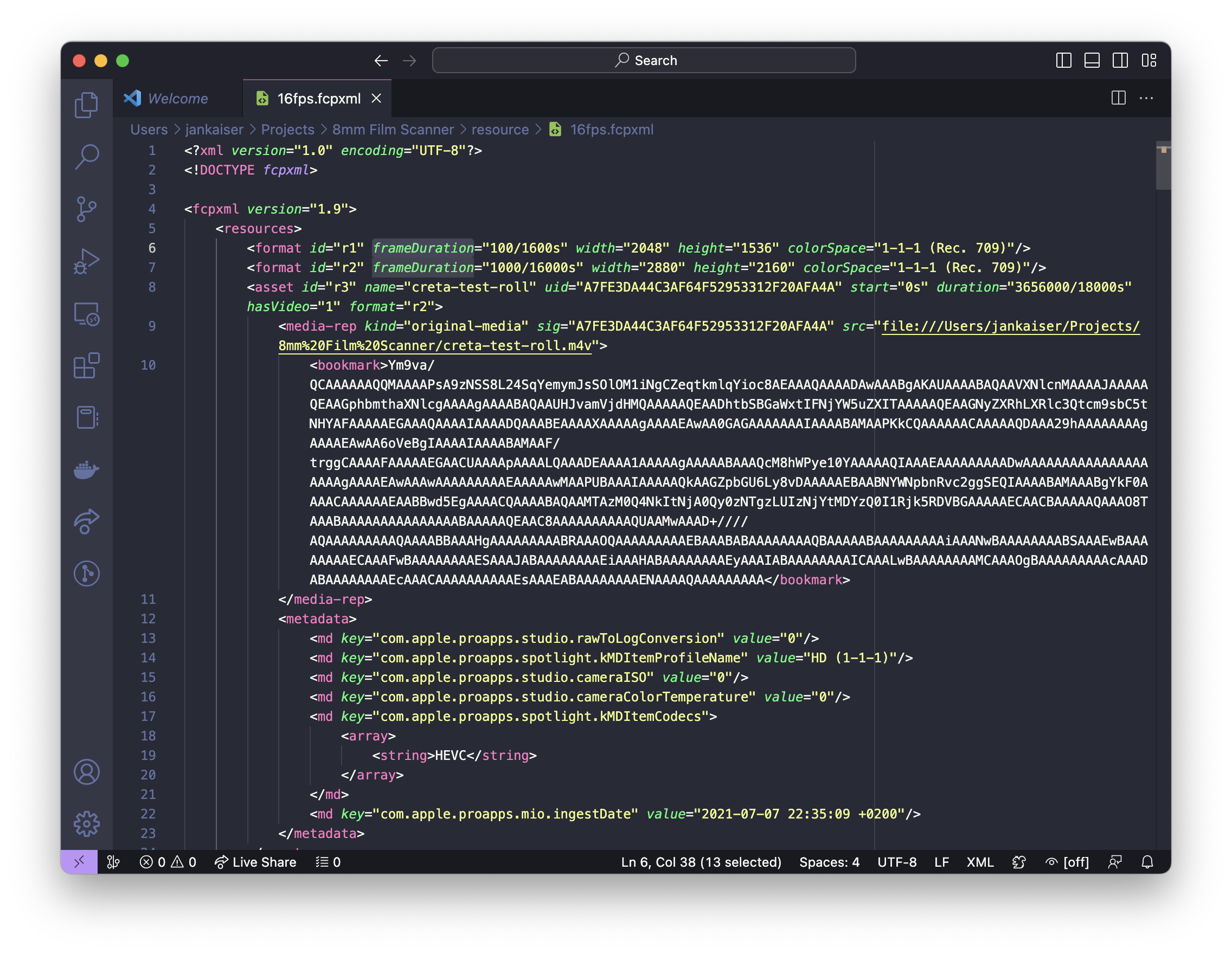Open the Run and Debug view
Viewport: 1232px width, 954px height.
(x=86, y=262)
